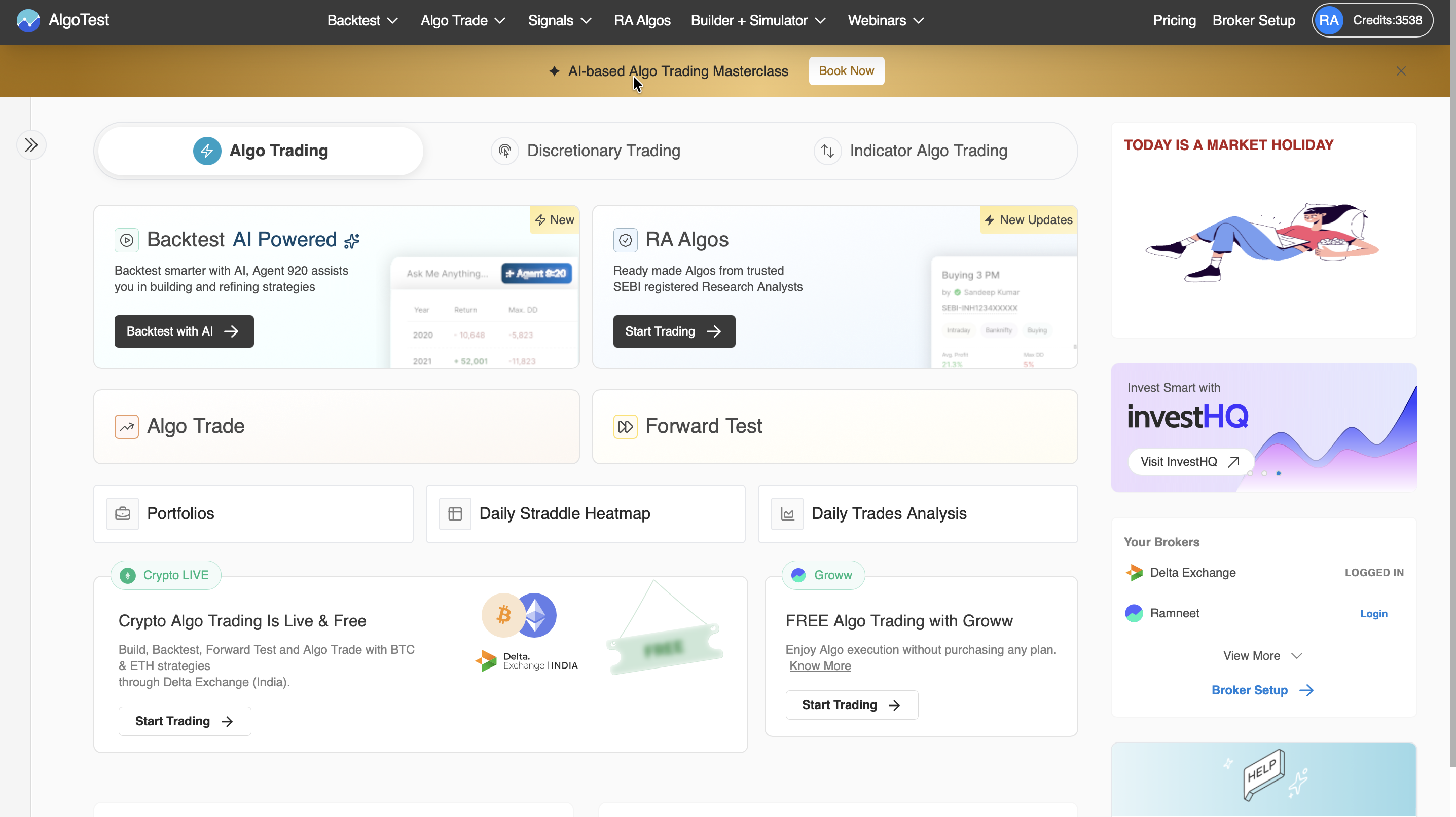
Task: Dismiss the Masterclass banner with X
Action: click(1401, 71)
